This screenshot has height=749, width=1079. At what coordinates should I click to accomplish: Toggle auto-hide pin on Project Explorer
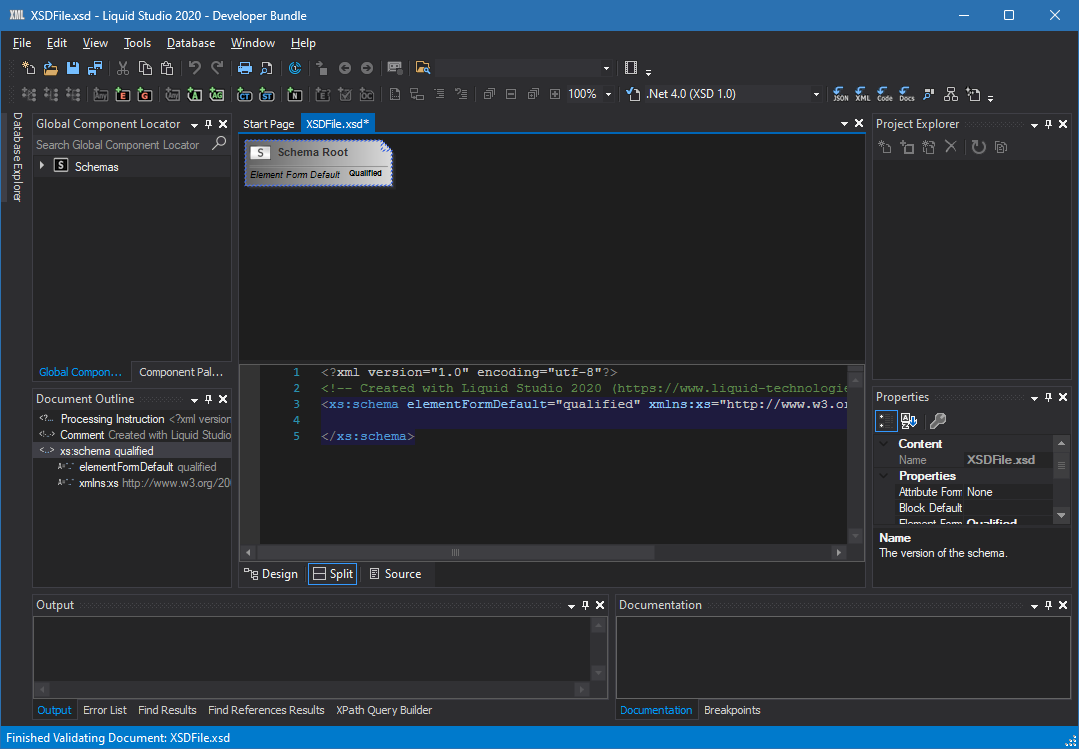click(x=1048, y=125)
